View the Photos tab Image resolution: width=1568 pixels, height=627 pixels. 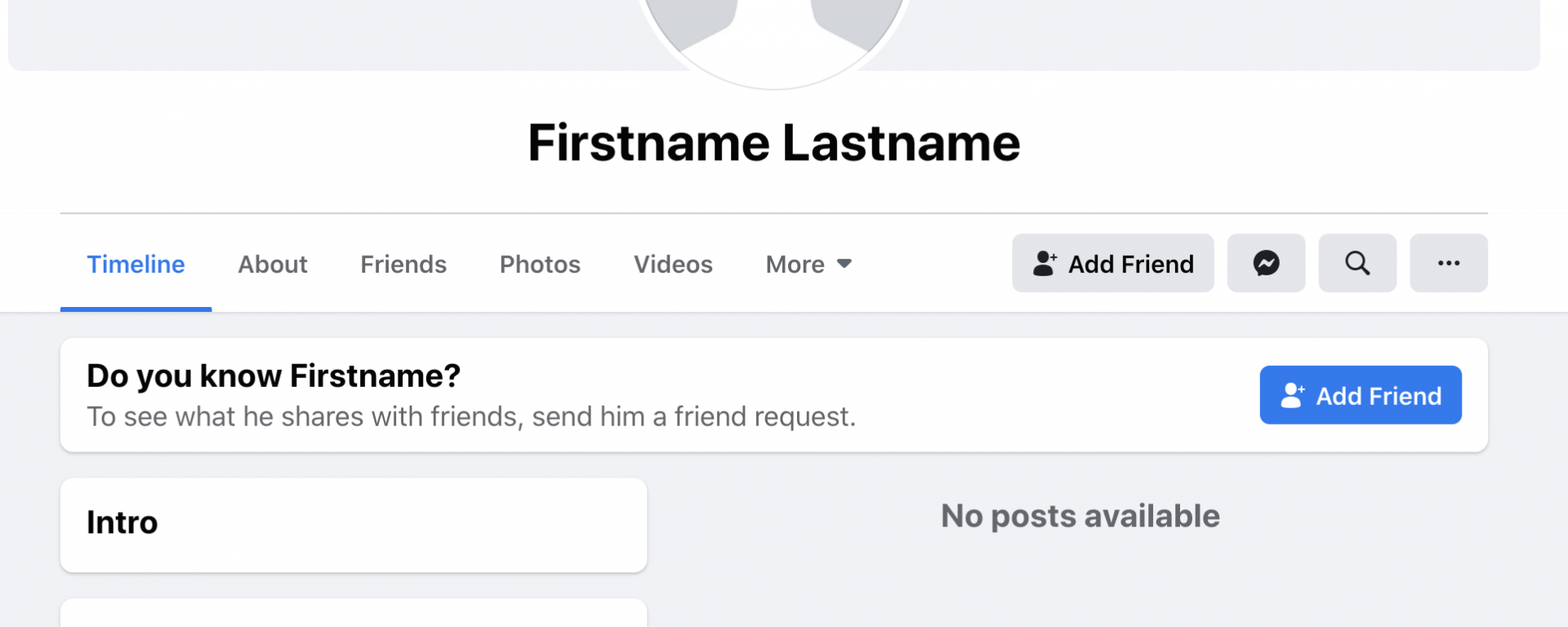point(540,265)
